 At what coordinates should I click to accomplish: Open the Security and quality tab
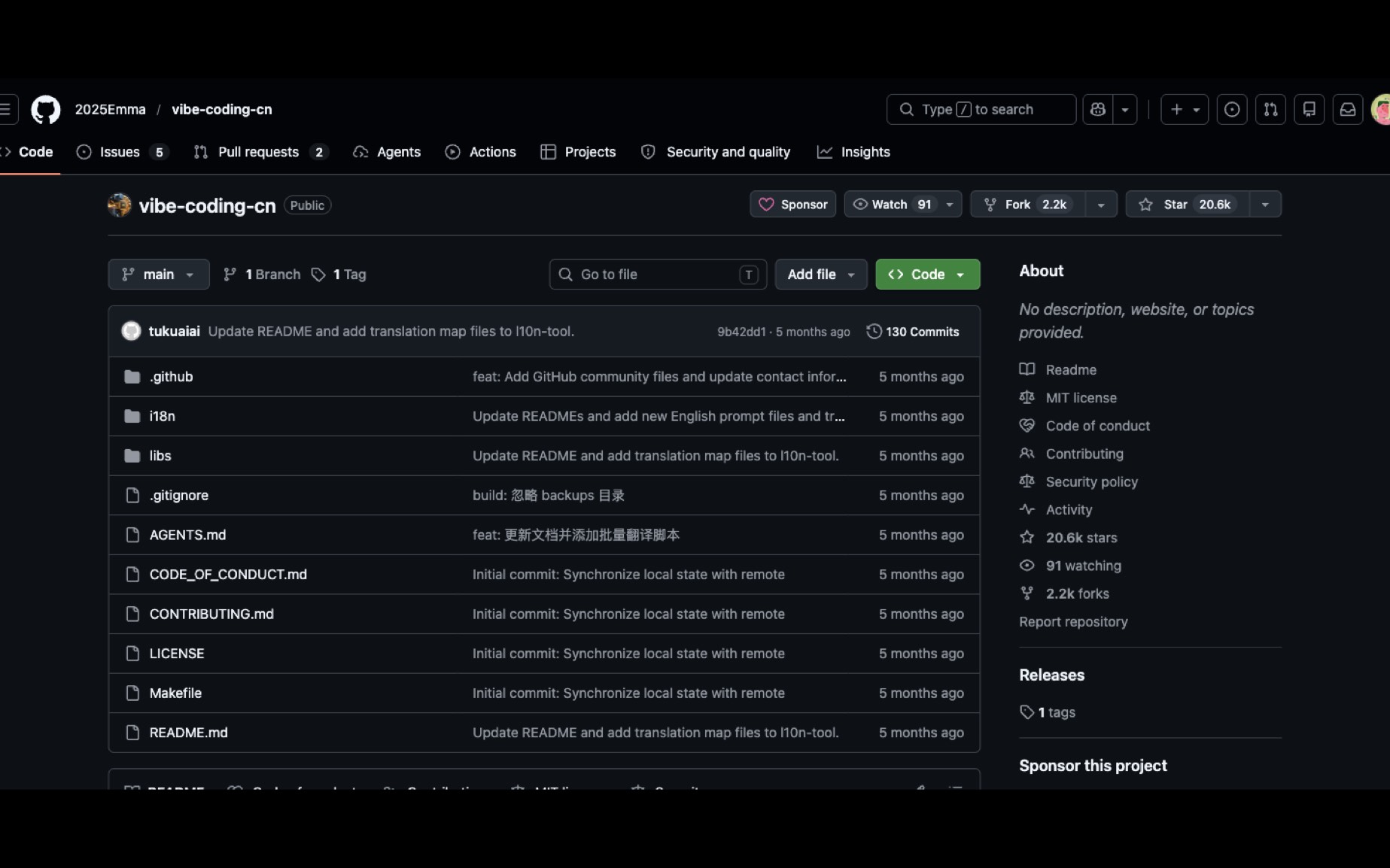coord(716,152)
